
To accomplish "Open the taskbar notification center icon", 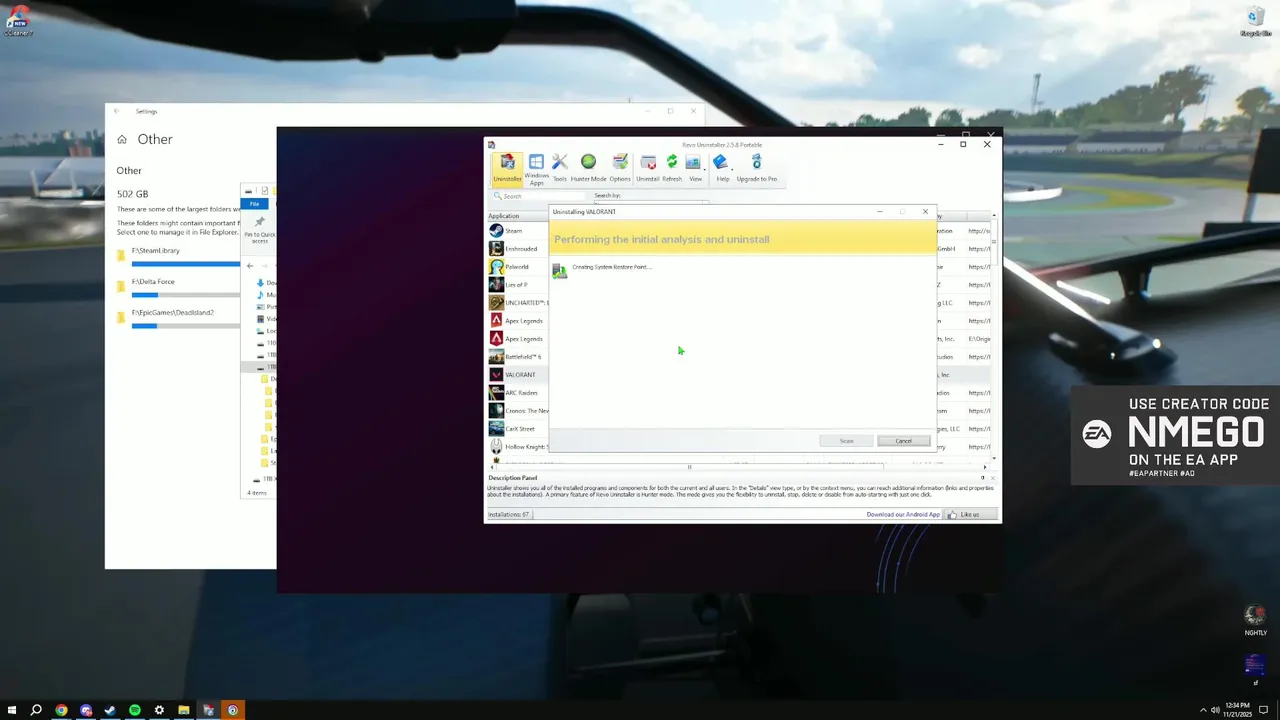I will click(1264, 710).
